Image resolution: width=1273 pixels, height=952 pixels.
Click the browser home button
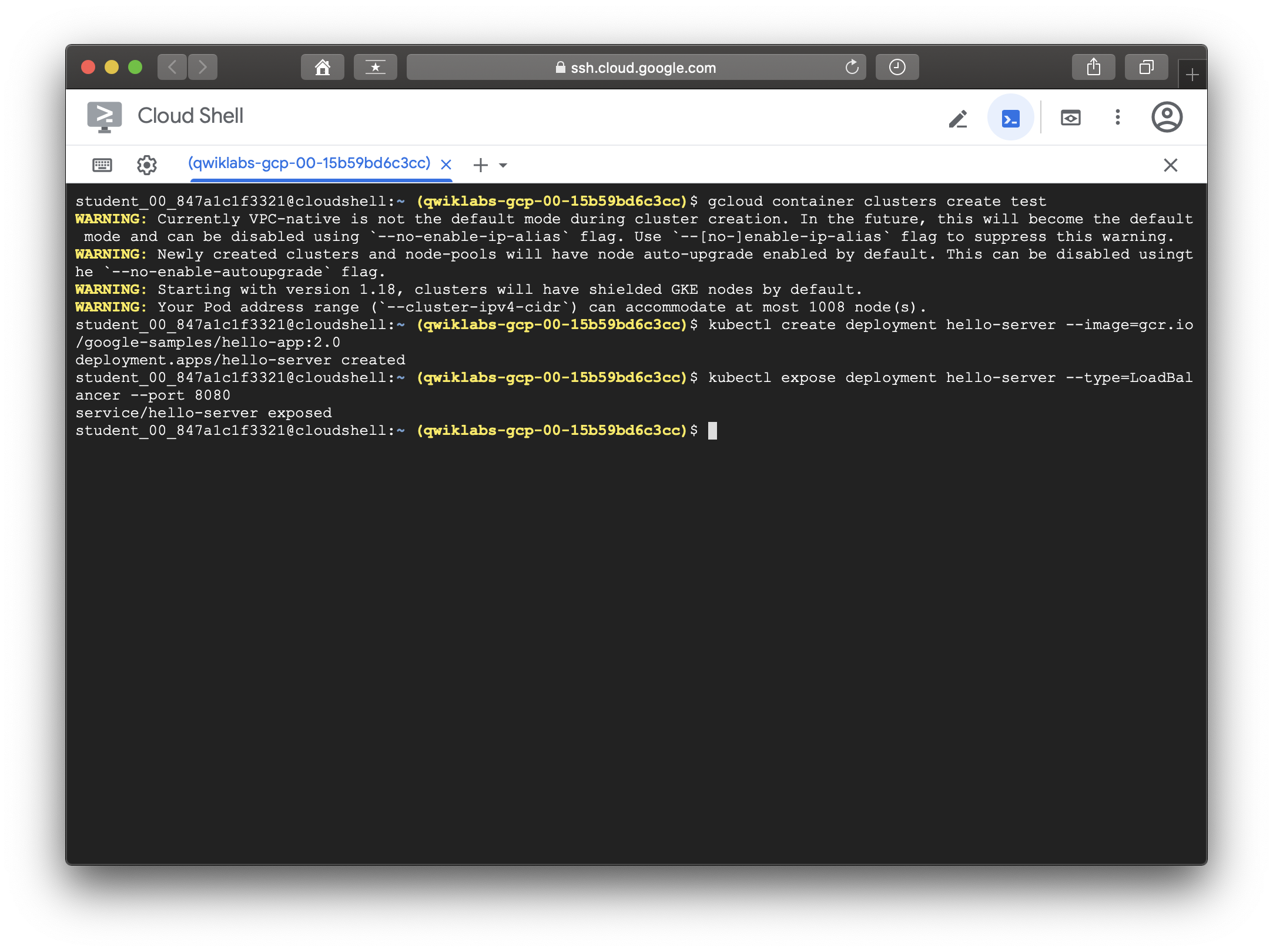pyautogui.click(x=322, y=68)
